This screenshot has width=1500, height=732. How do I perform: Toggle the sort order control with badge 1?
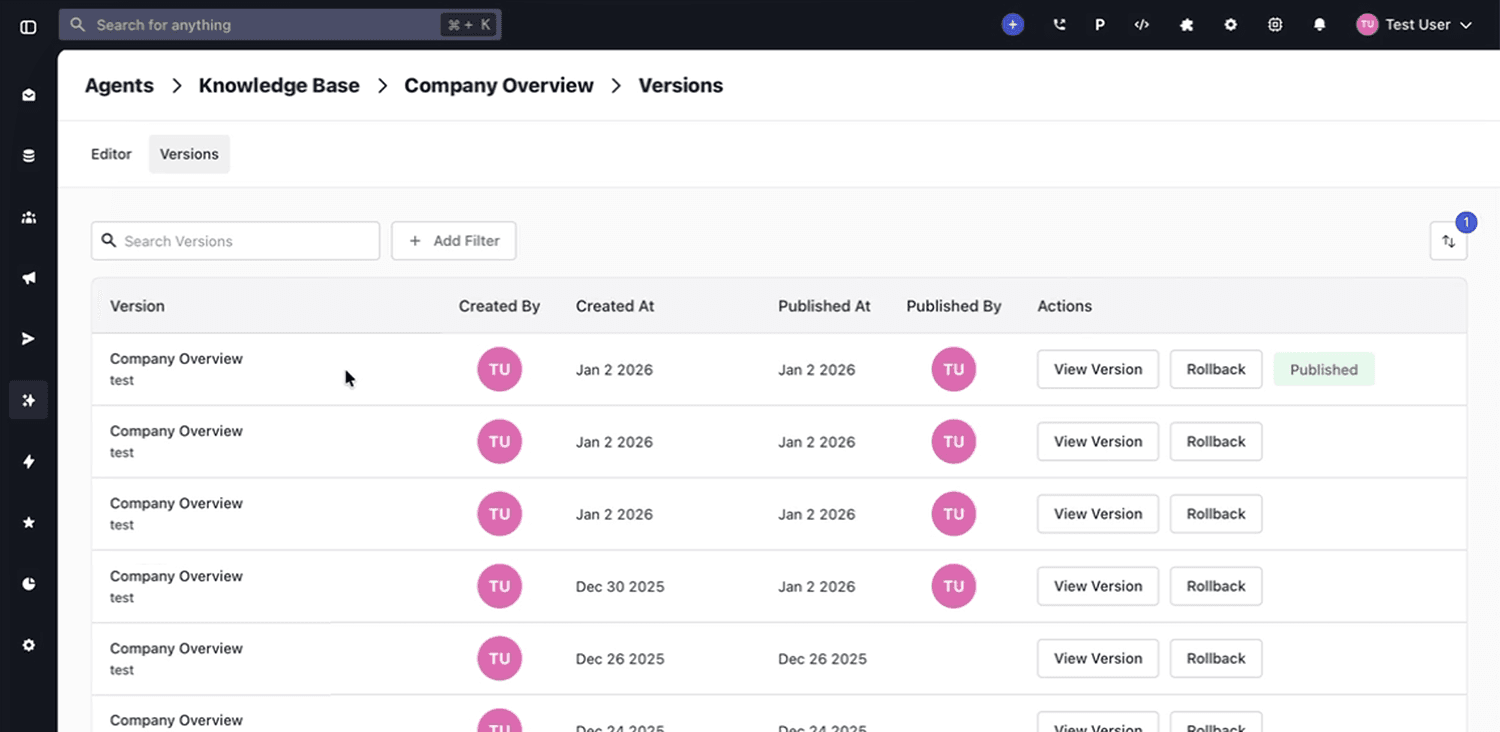point(1448,241)
